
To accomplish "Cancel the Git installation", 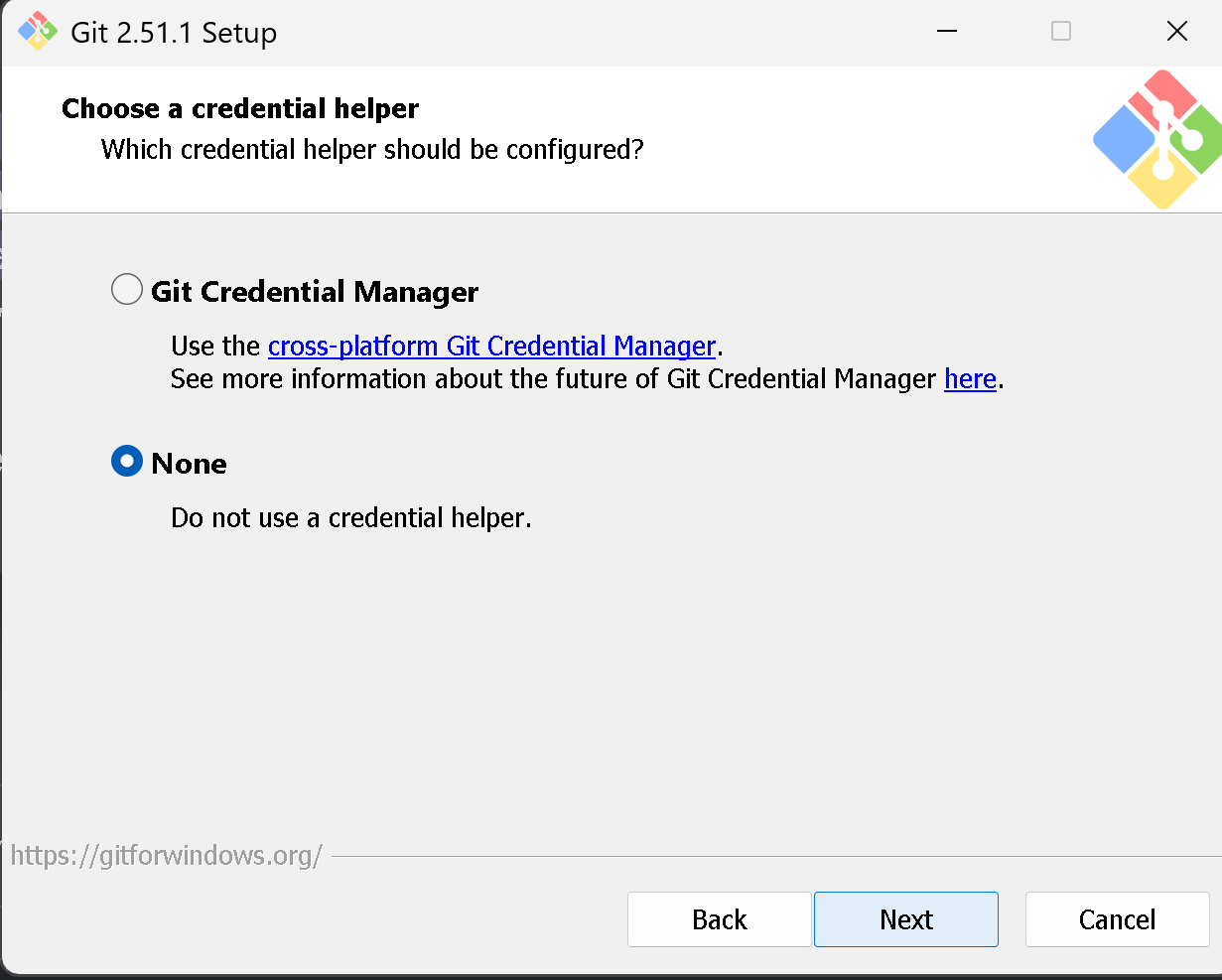I will point(1117,919).
